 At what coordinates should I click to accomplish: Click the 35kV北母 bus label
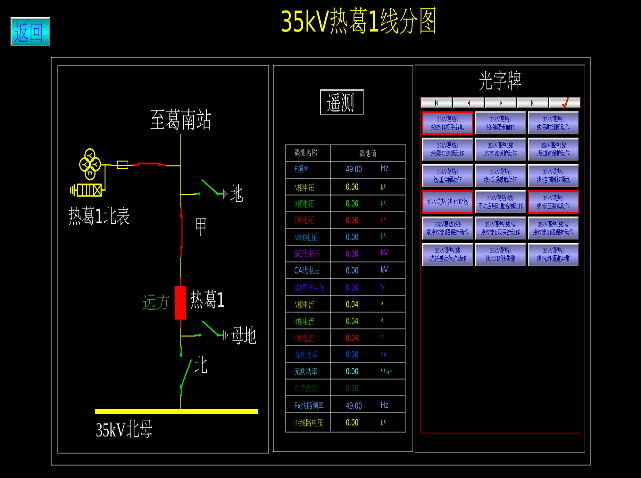click(x=124, y=430)
